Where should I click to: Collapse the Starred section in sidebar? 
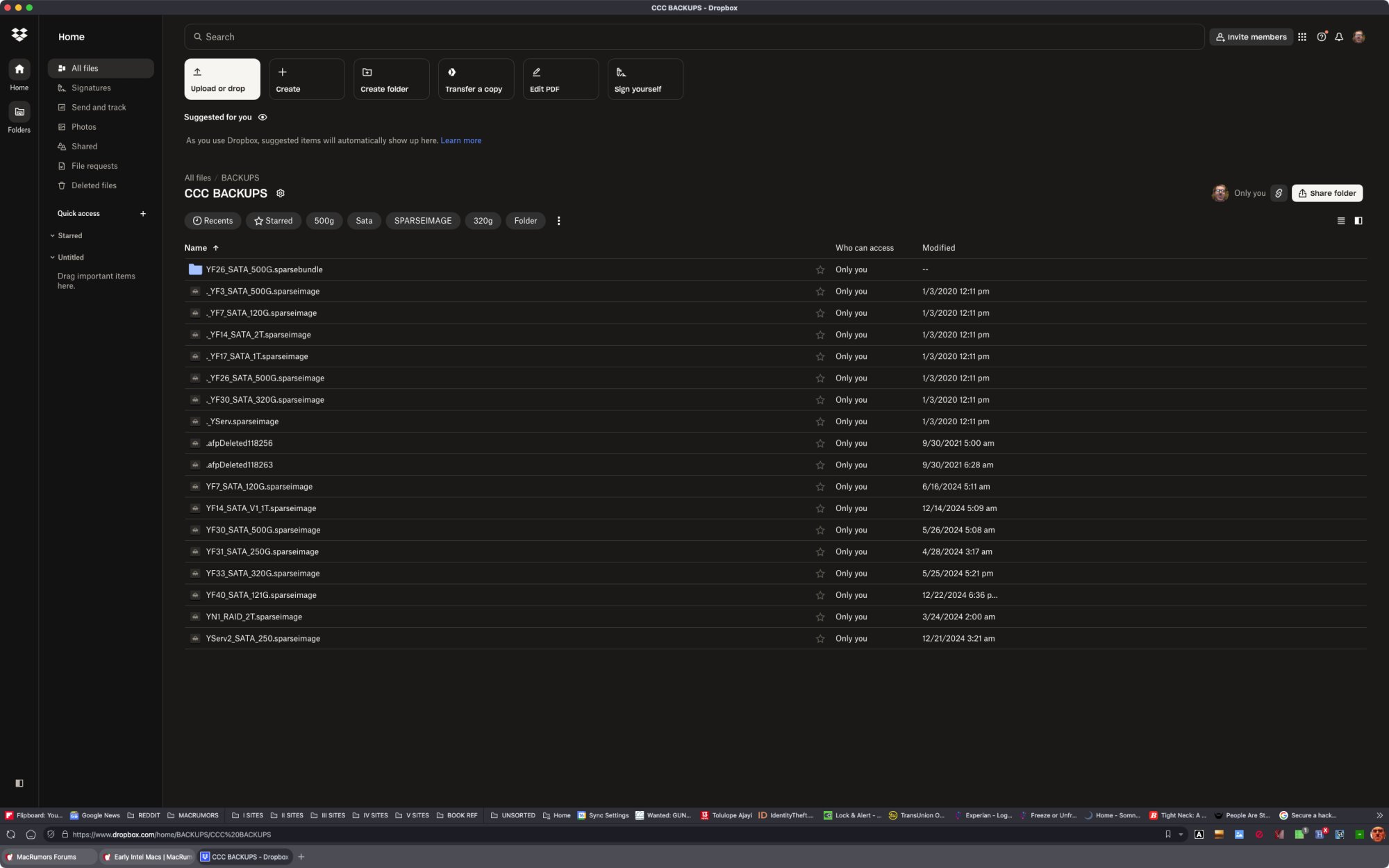coord(52,235)
